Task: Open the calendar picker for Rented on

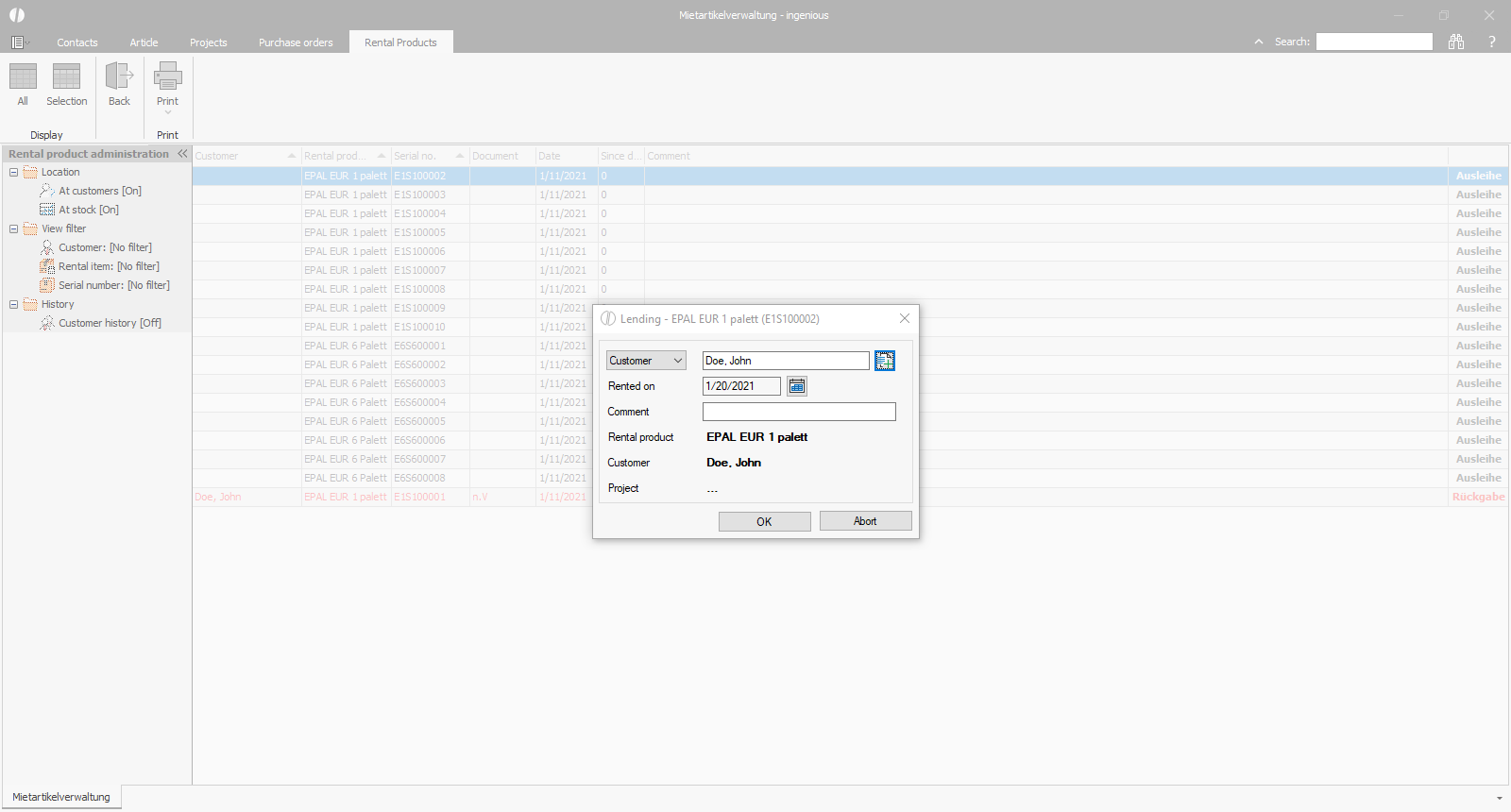Action: [x=797, y=386]
